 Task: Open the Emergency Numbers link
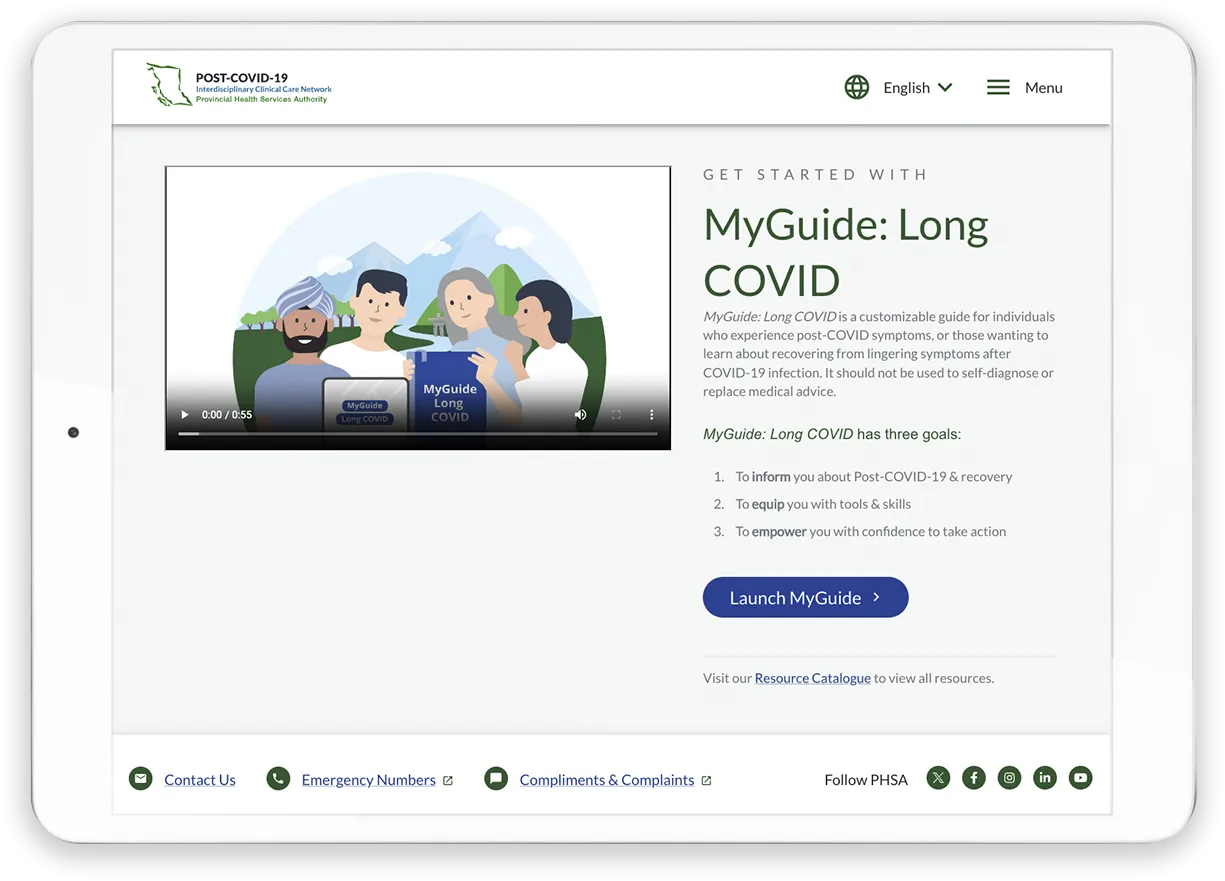tap(368, 780)
